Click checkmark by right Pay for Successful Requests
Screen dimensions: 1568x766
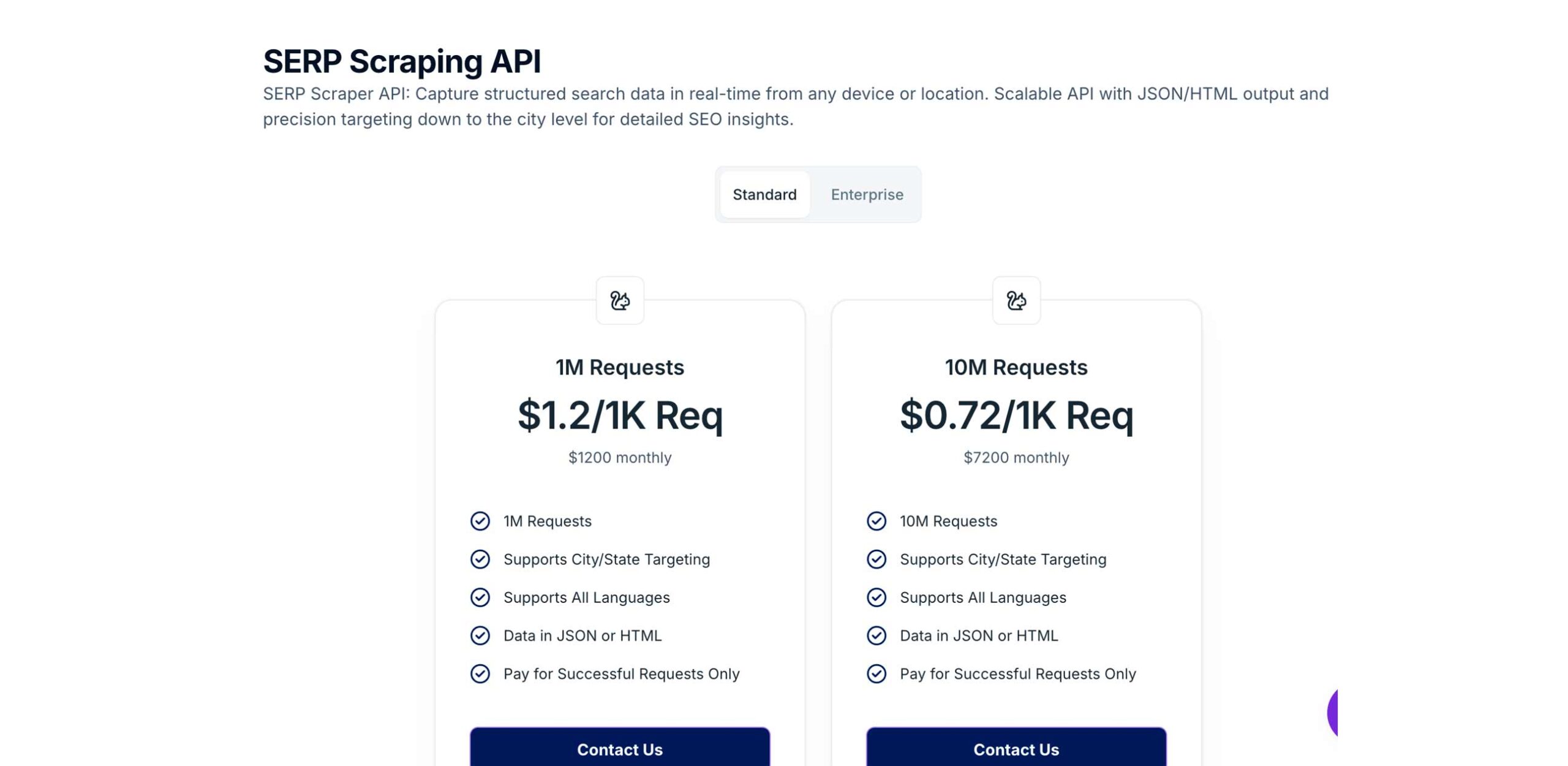[x=876, y=673]
